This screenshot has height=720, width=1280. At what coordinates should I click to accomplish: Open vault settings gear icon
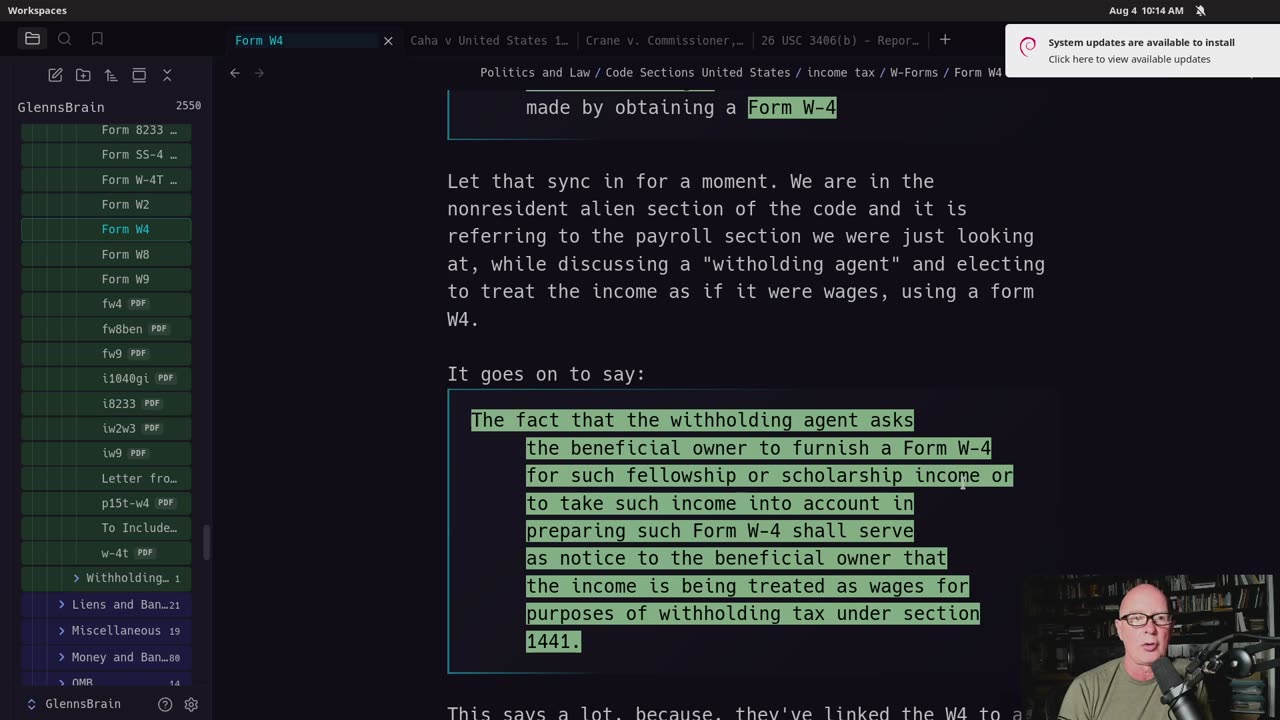coord(191,704)
